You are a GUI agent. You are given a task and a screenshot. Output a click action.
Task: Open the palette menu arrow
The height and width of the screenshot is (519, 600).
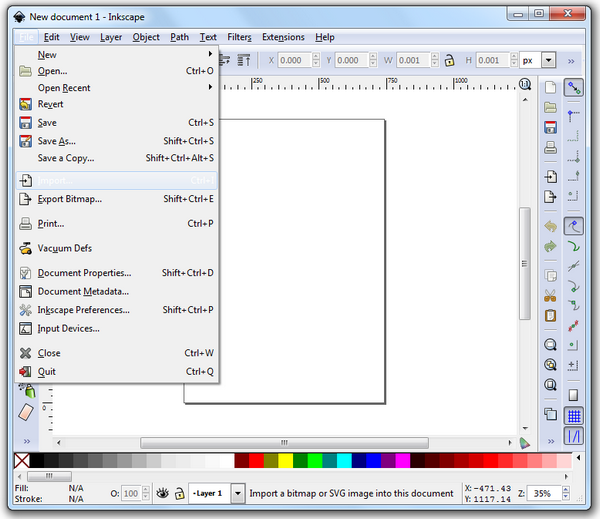pyautogui.click(x=579, y=458)
